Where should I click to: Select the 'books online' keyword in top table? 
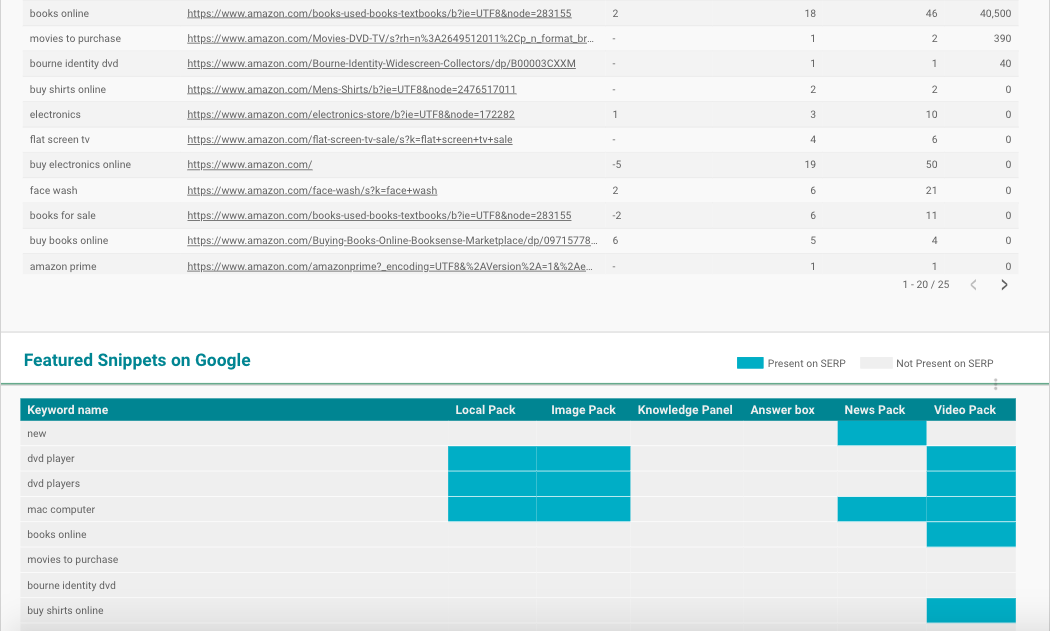59,13
